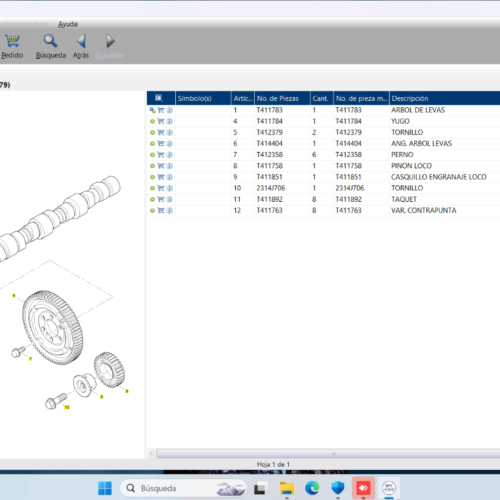The image size is (500, 500).
Task: Launch Microsoft Edge from taskbar
Action: [x=312, y=488]
